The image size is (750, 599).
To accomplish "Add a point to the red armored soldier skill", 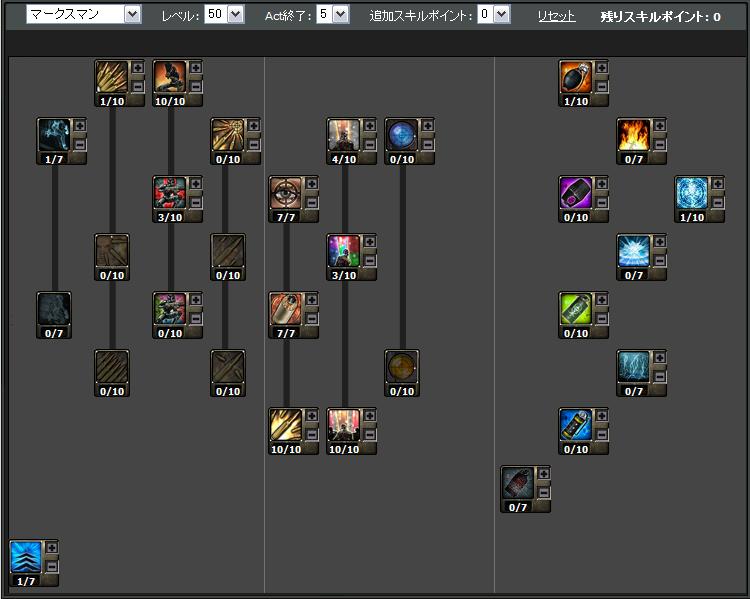I will (x=196, y=184).
